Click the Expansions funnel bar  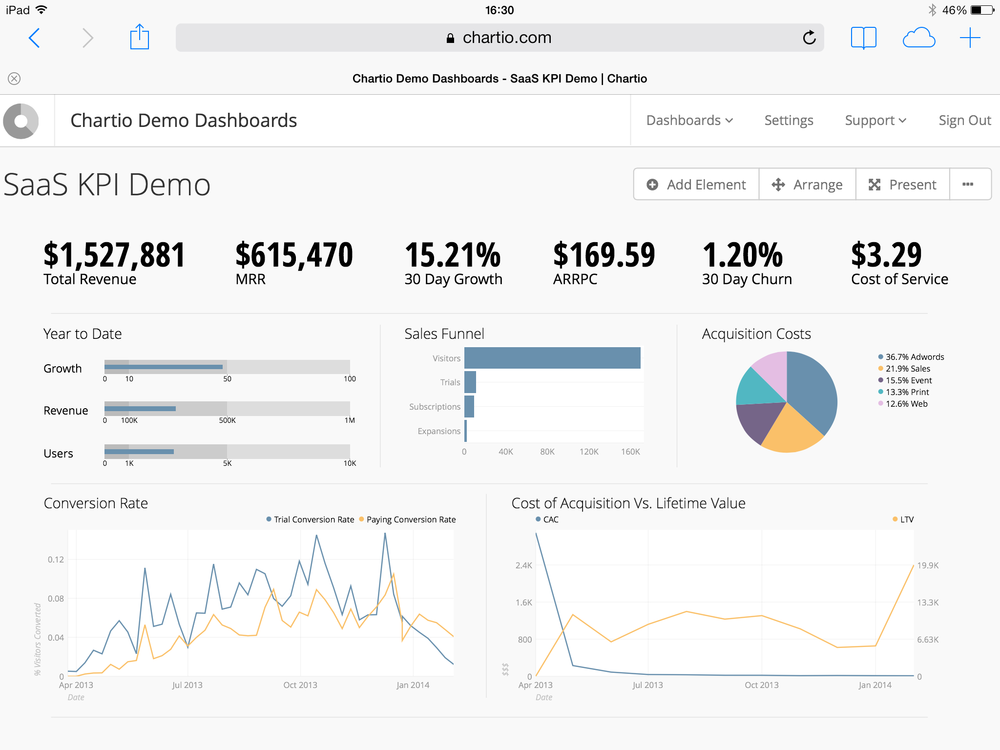coord(466,430)
